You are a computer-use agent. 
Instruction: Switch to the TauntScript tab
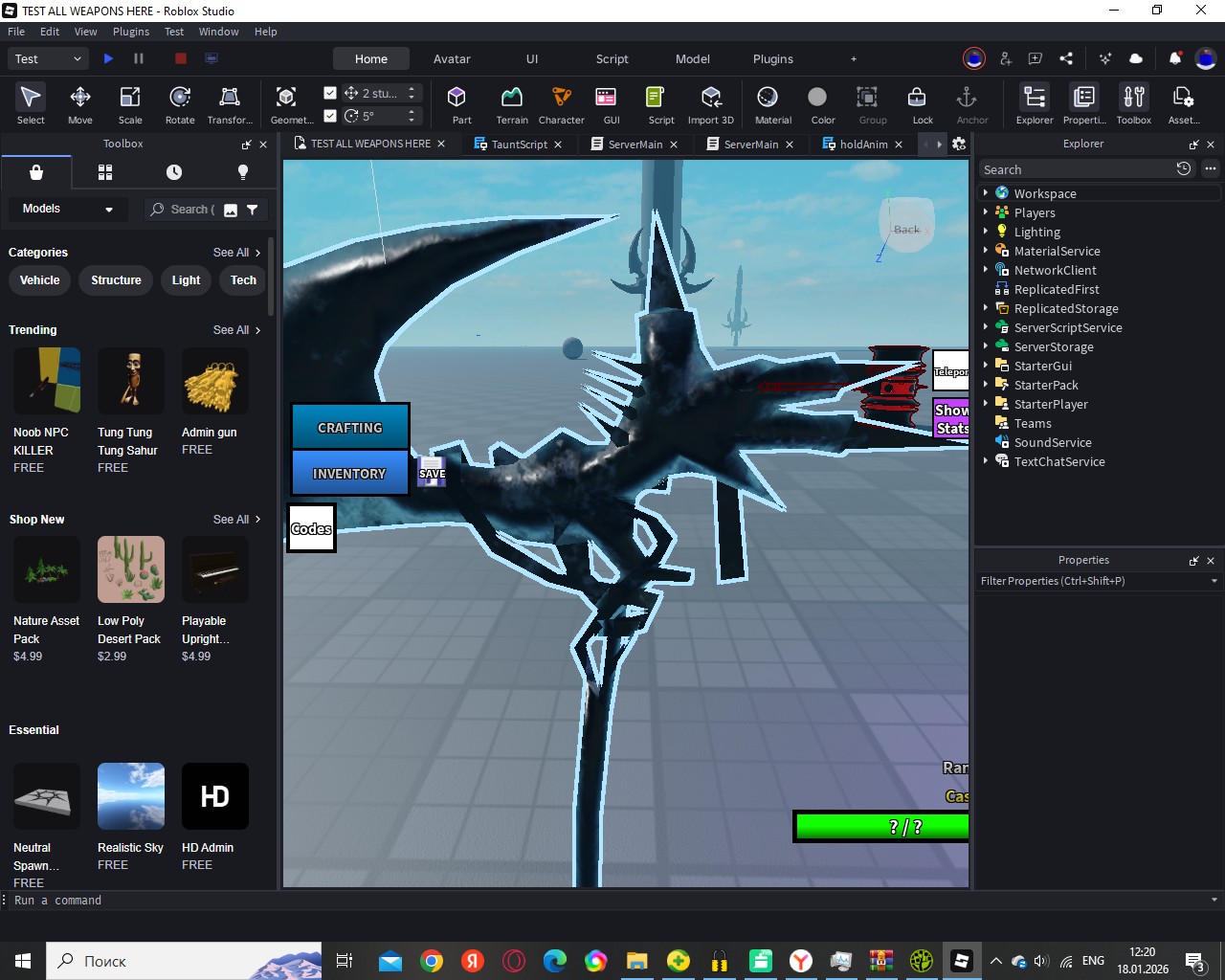[x=519, y=145]
